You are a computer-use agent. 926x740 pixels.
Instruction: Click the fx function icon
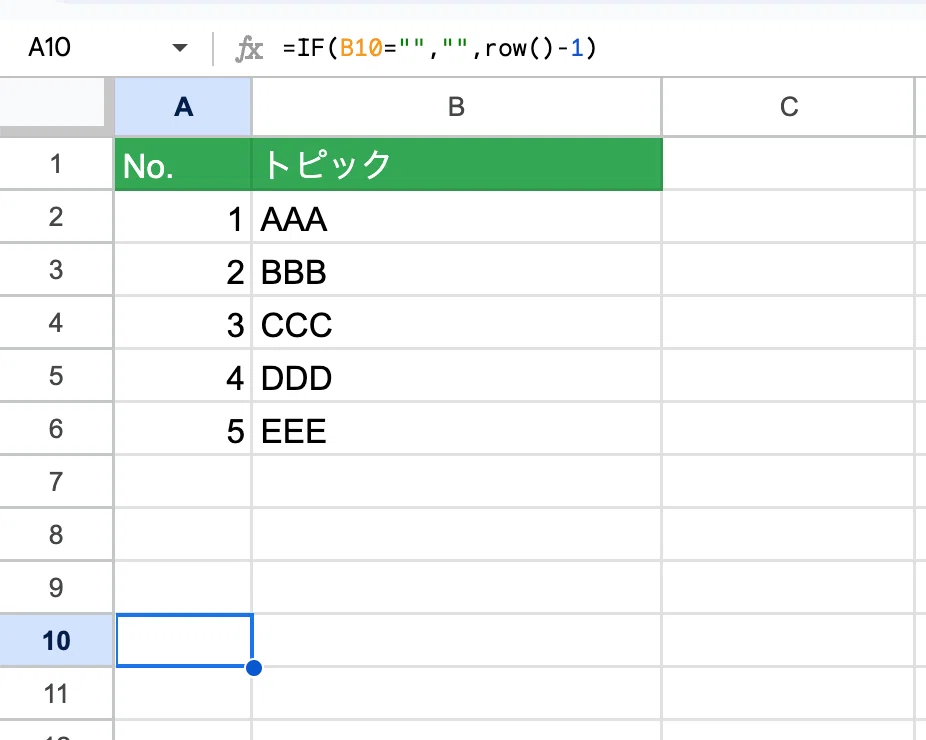point(249,48)
